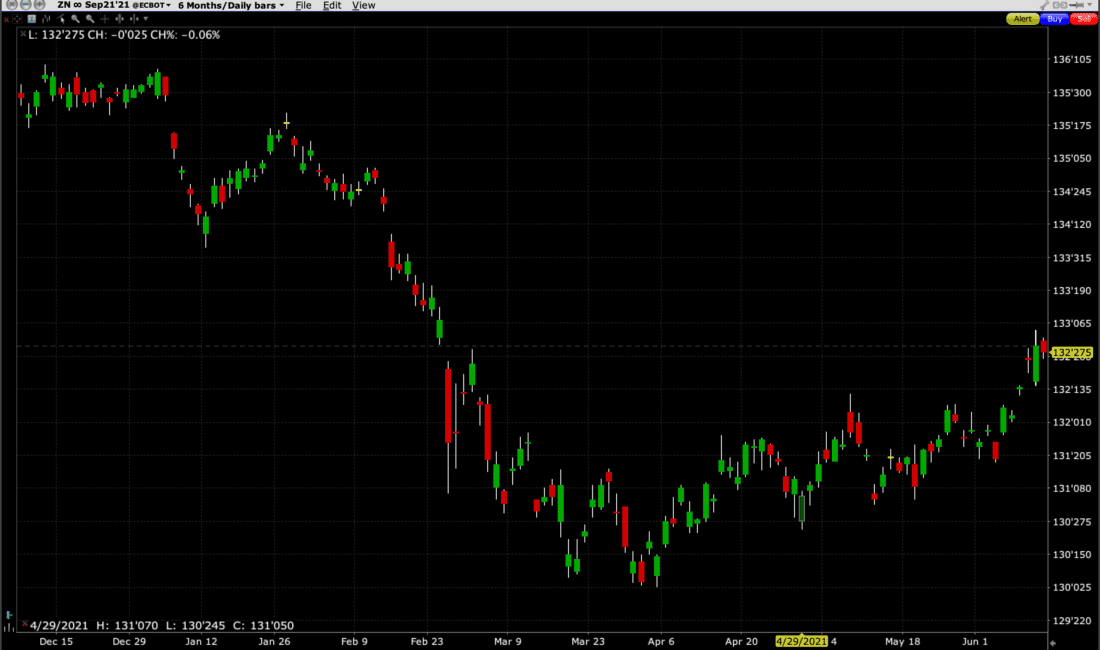Click the small bar chart icon bottom-left
Screen dimensions: 1100x650
click(x=10, y=627)
